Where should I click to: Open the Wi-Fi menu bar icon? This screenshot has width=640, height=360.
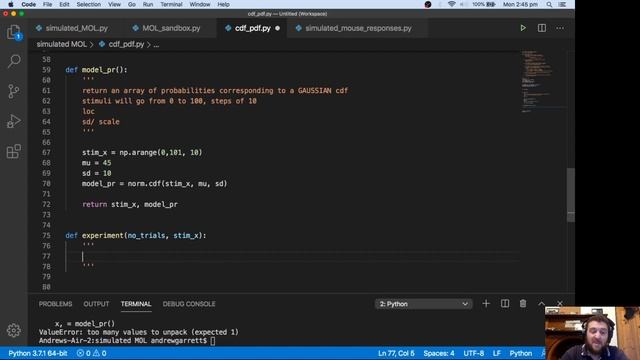(451, 4)
